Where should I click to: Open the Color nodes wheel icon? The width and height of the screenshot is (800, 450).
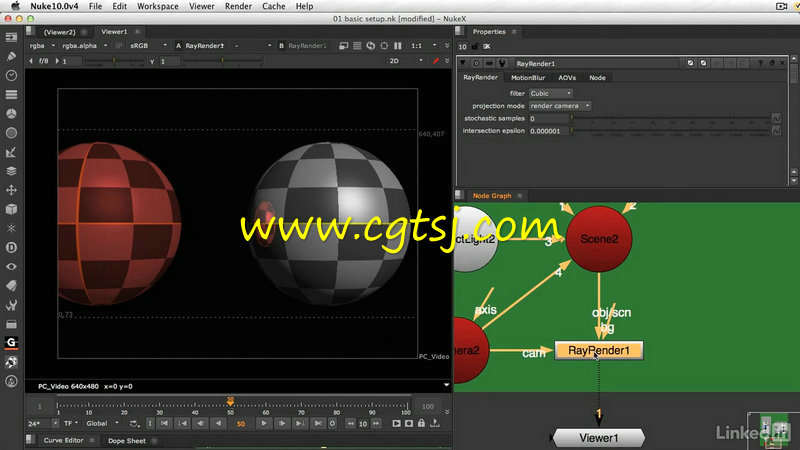point(11,114)
